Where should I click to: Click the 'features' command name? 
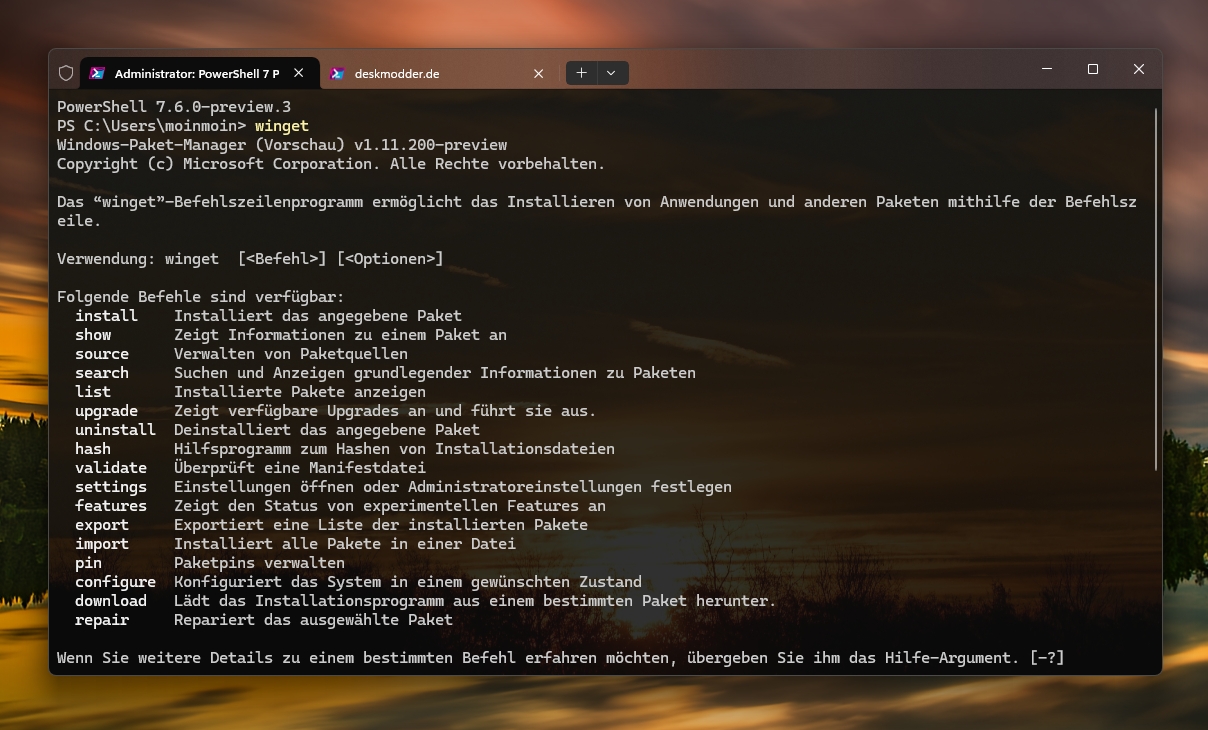point(111,506)
